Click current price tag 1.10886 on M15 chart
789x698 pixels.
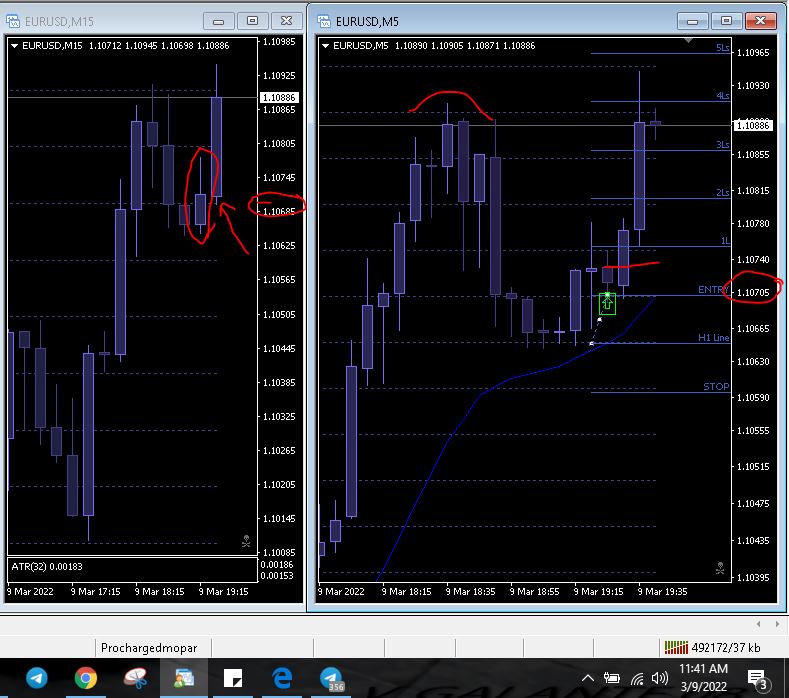(279, 98)
